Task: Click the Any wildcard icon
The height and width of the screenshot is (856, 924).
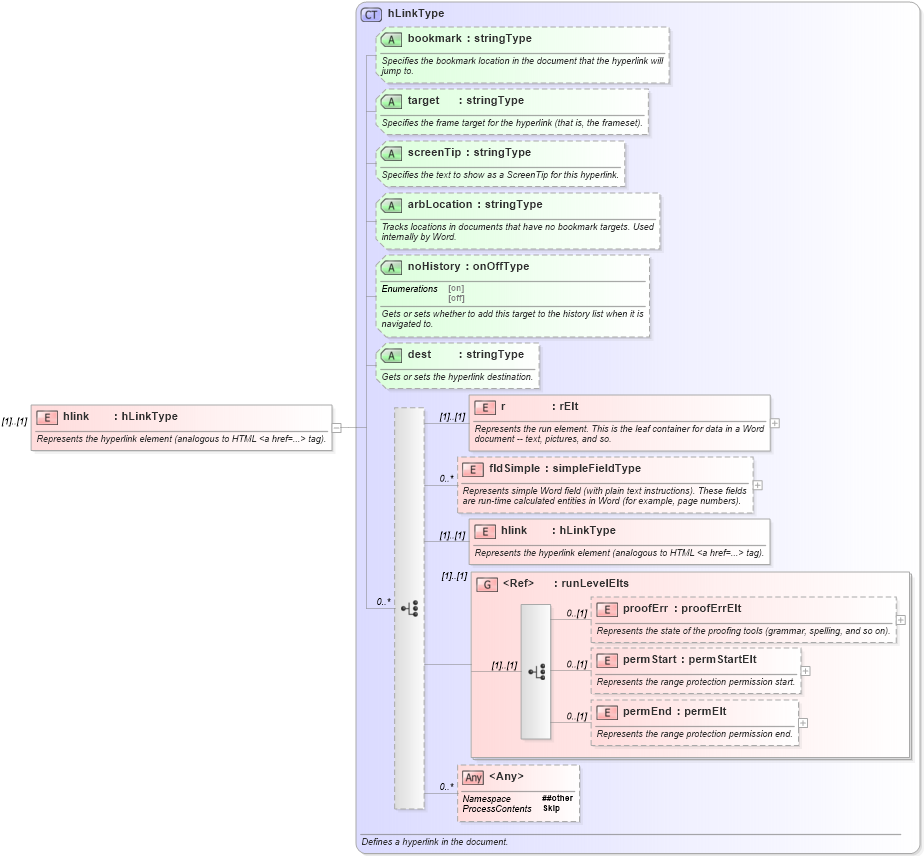Action: [471, 776]
